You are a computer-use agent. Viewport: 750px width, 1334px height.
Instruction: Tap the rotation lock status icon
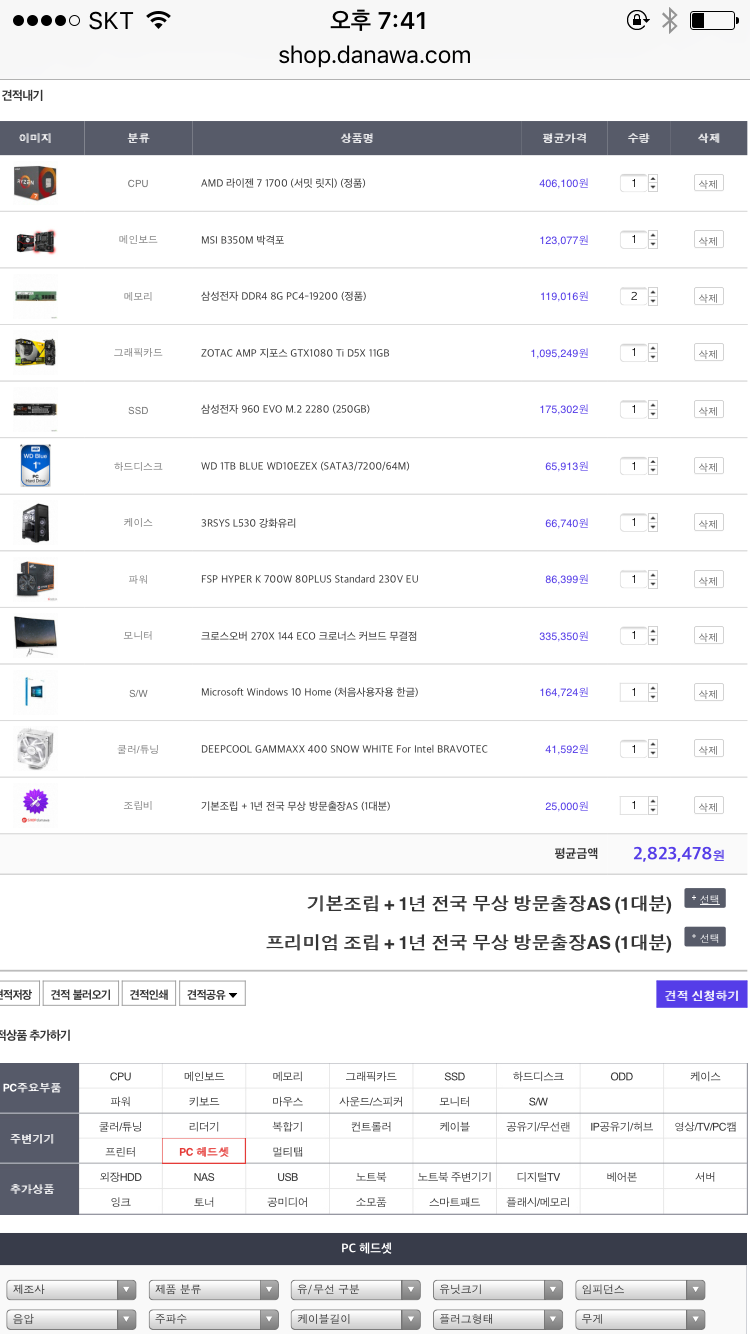click(x=637, y=20)
